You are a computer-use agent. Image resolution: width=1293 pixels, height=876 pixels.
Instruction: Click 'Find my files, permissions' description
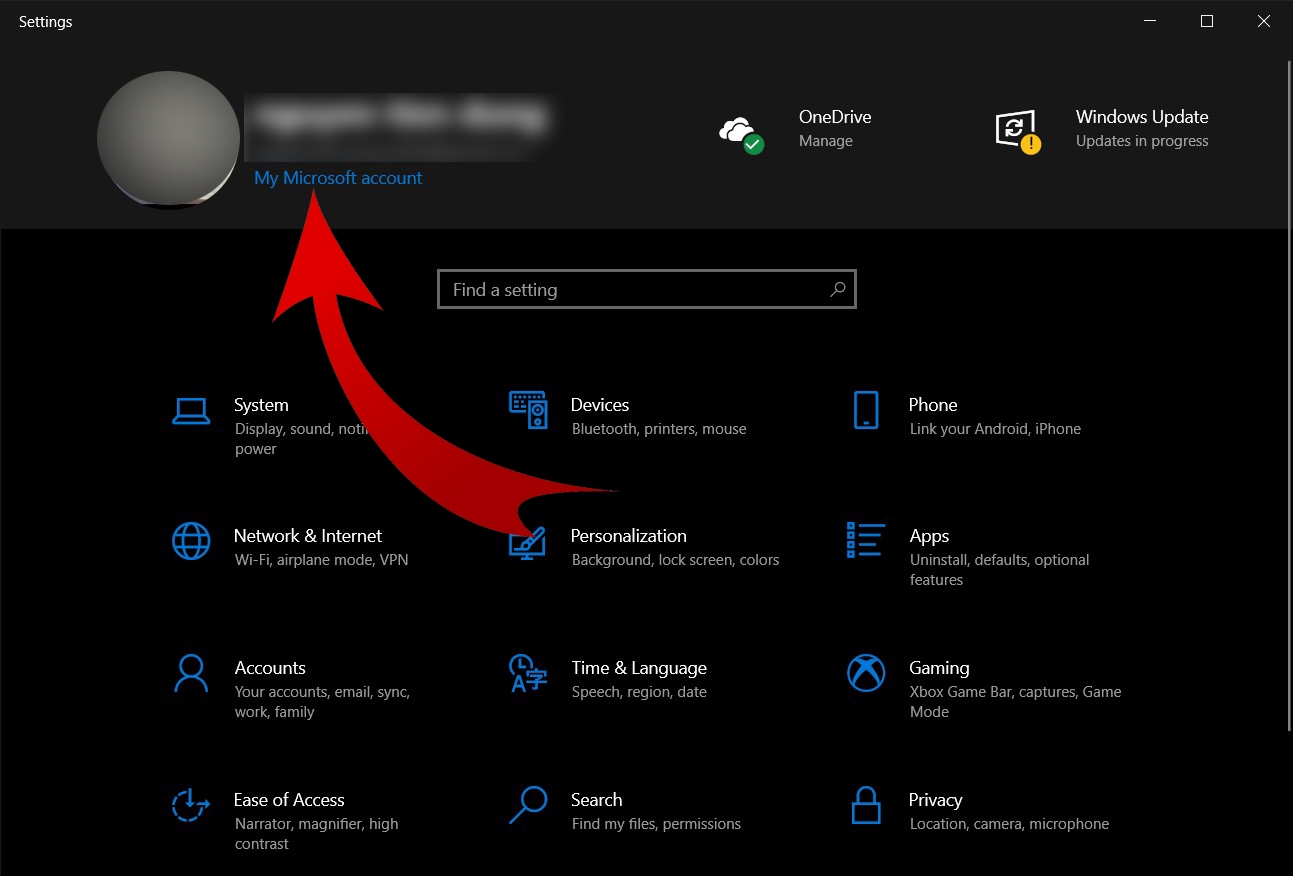tap(656, 824)
